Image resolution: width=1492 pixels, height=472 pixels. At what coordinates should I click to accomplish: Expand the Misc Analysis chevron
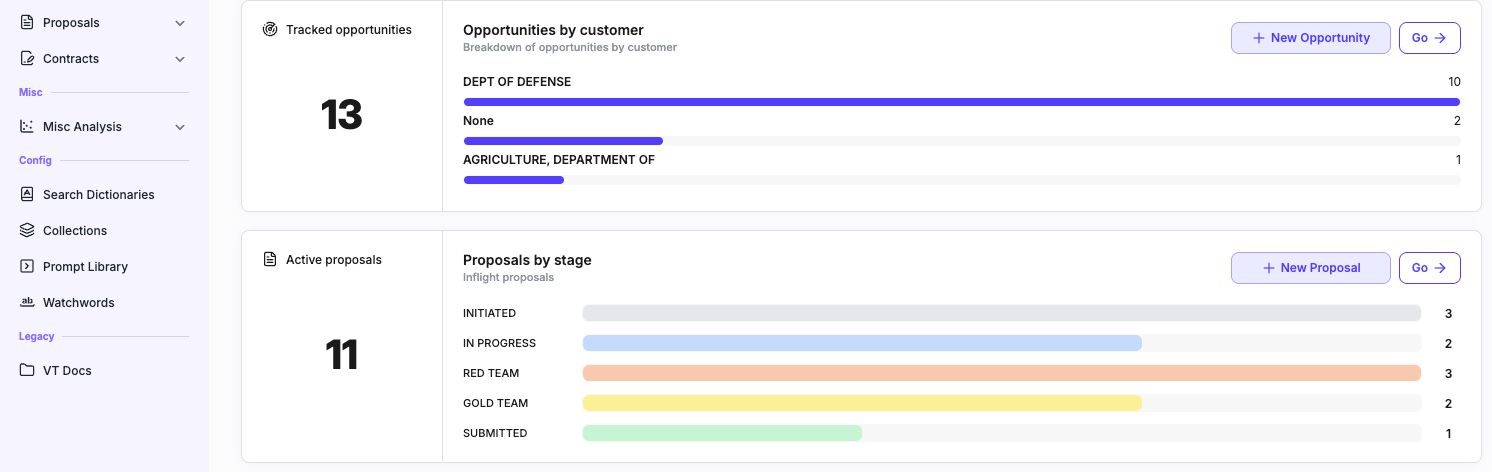coord(180,126)
